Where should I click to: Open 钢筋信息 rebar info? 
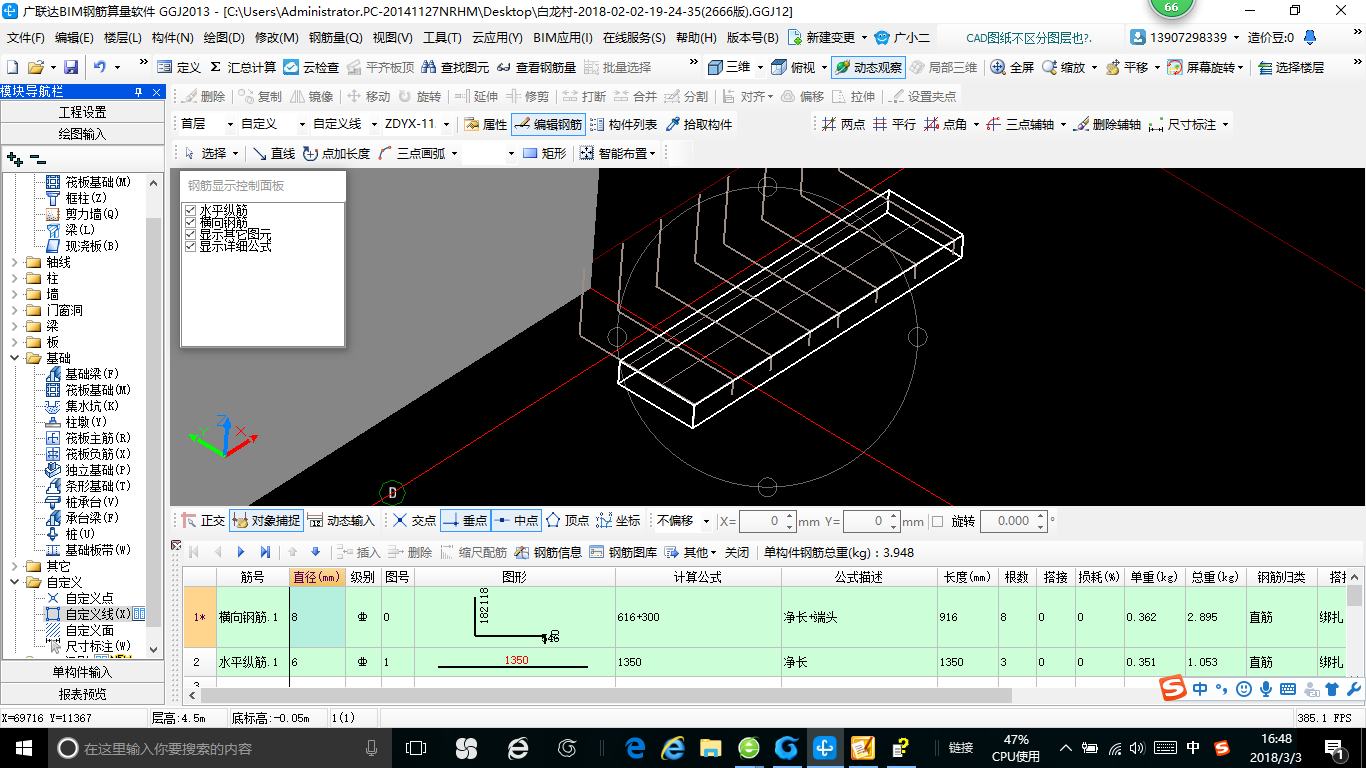(x=548, y=552)
